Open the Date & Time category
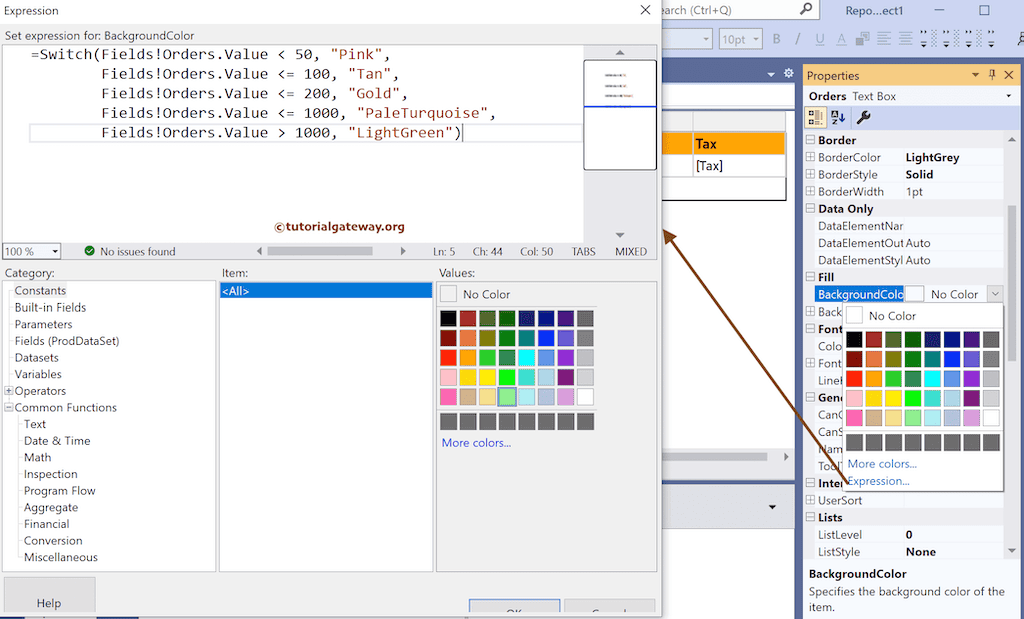Viewport: 1024px width, 619px height. pyautogui.click(x=56, y=440)
